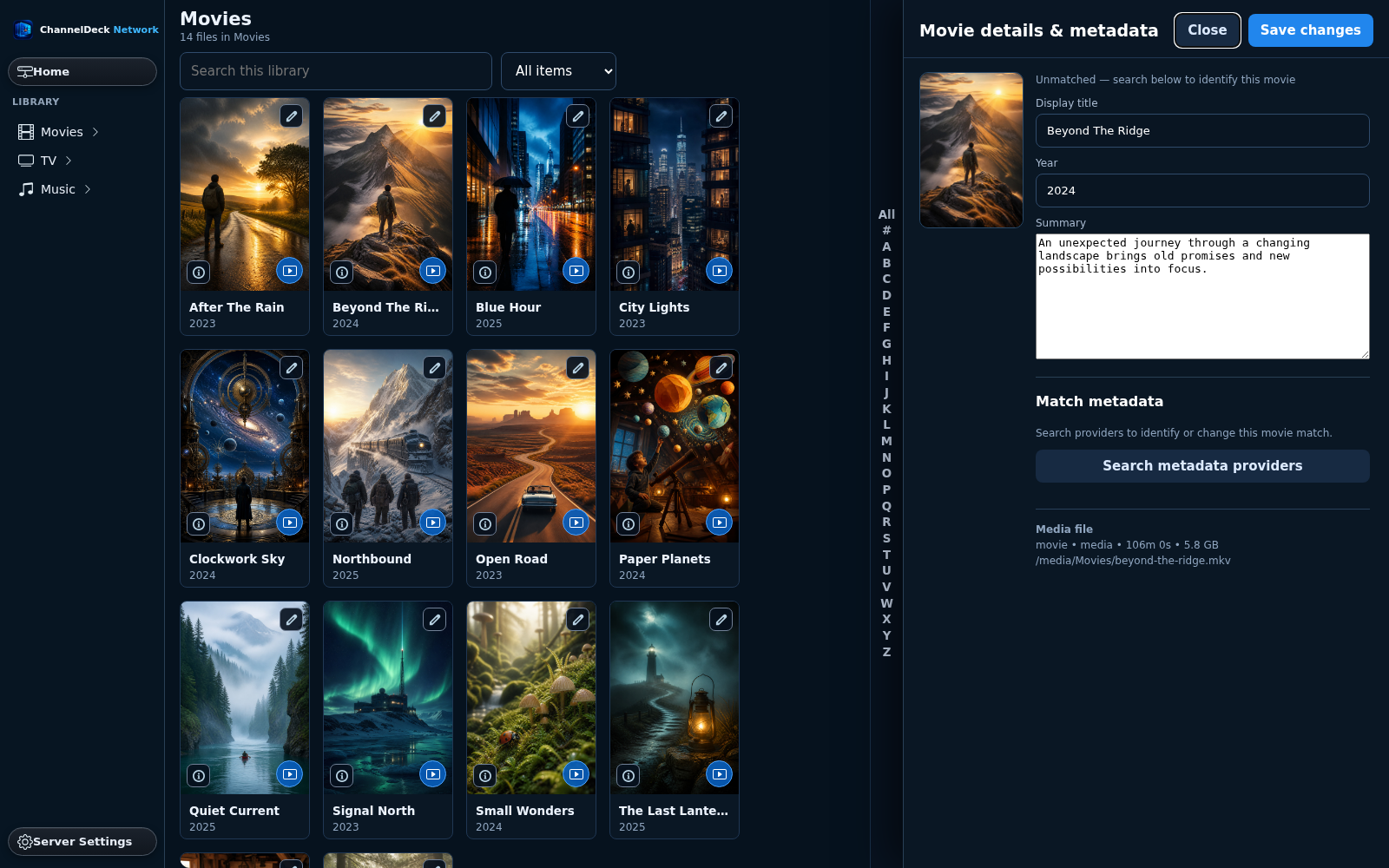The width and height of the screenshot is (1389, 868).
Task: Open info for City Lights movie
Action: tap(629, 273)
